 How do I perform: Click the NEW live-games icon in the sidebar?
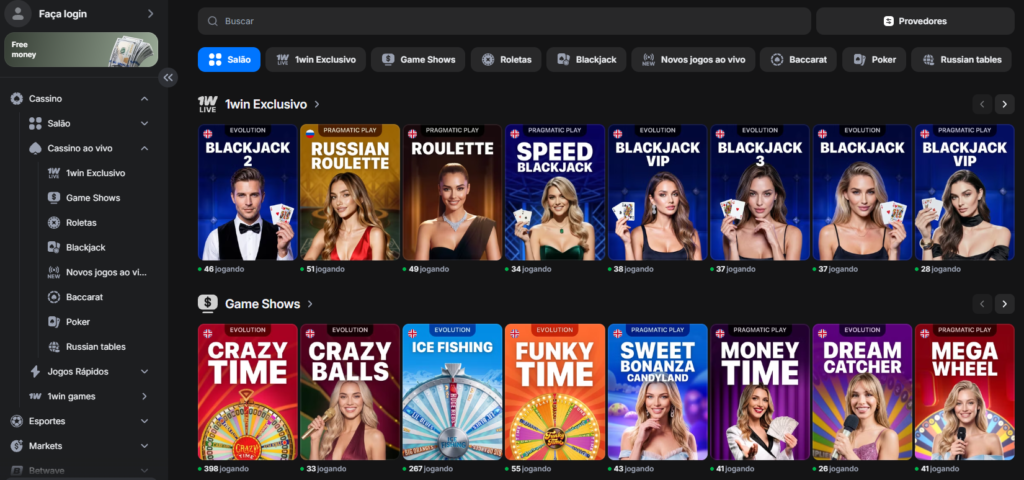54,272
